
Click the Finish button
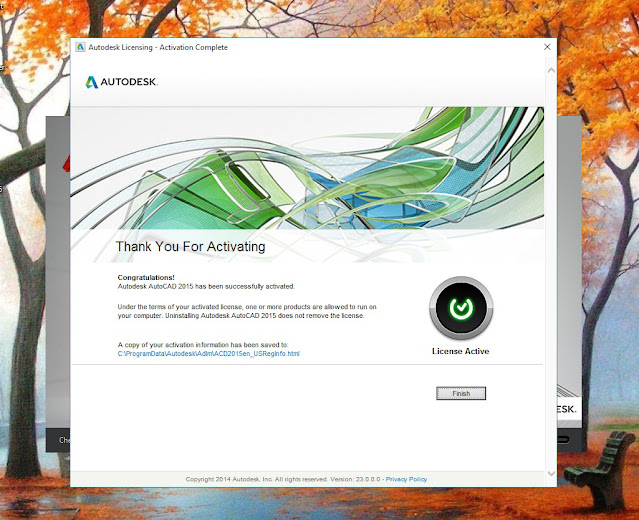click(x=461, y=393)
